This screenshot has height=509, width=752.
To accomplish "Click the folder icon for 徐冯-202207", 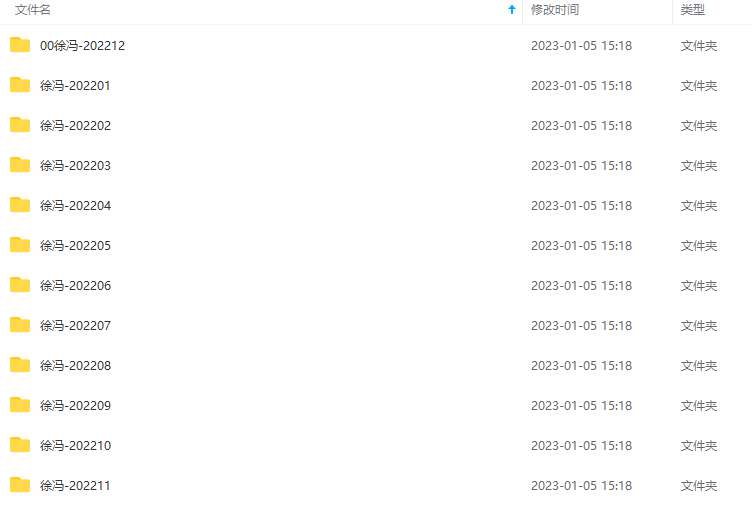I will 20,325.
